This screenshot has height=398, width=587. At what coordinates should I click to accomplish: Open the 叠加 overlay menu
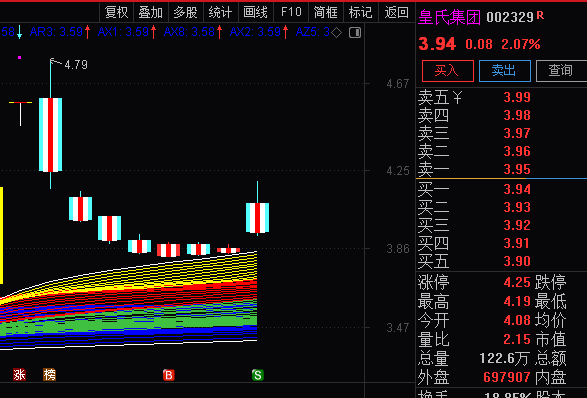click(150, 12)
